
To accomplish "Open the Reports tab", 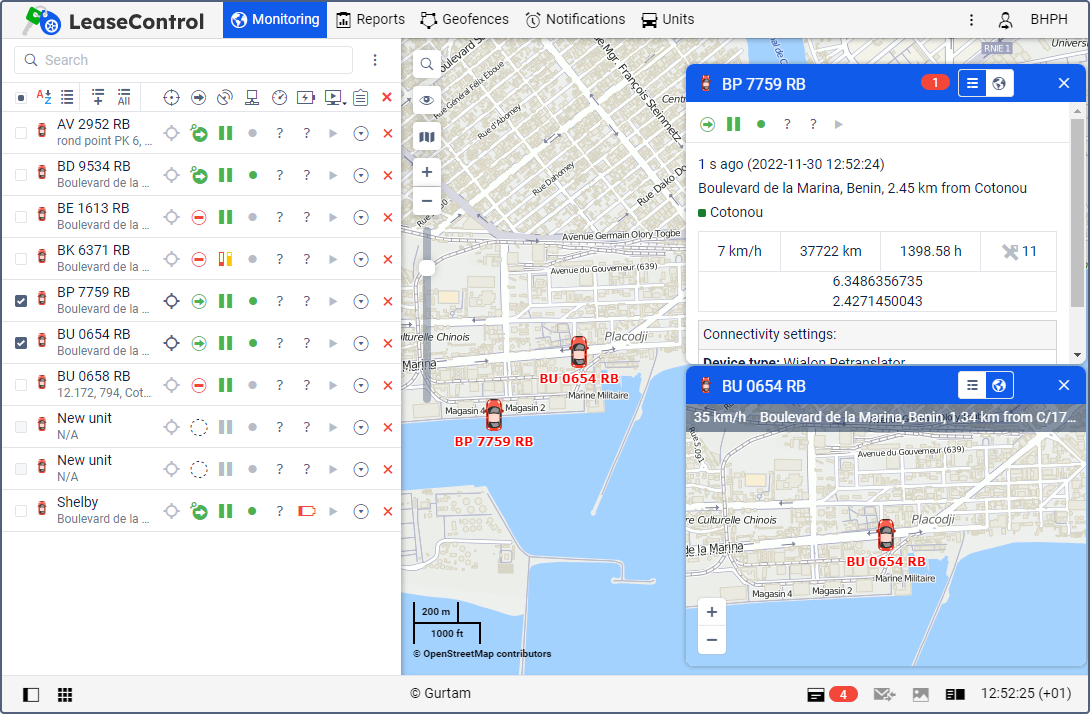I will 370,20.
